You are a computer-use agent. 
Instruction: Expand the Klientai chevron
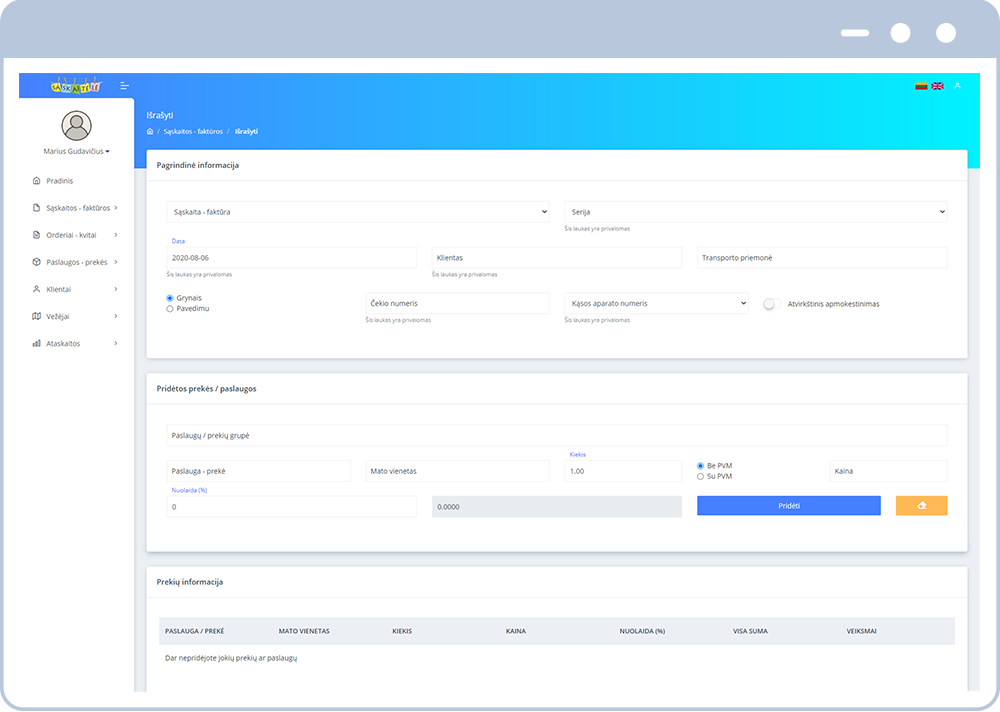click(x=115, y=289)
